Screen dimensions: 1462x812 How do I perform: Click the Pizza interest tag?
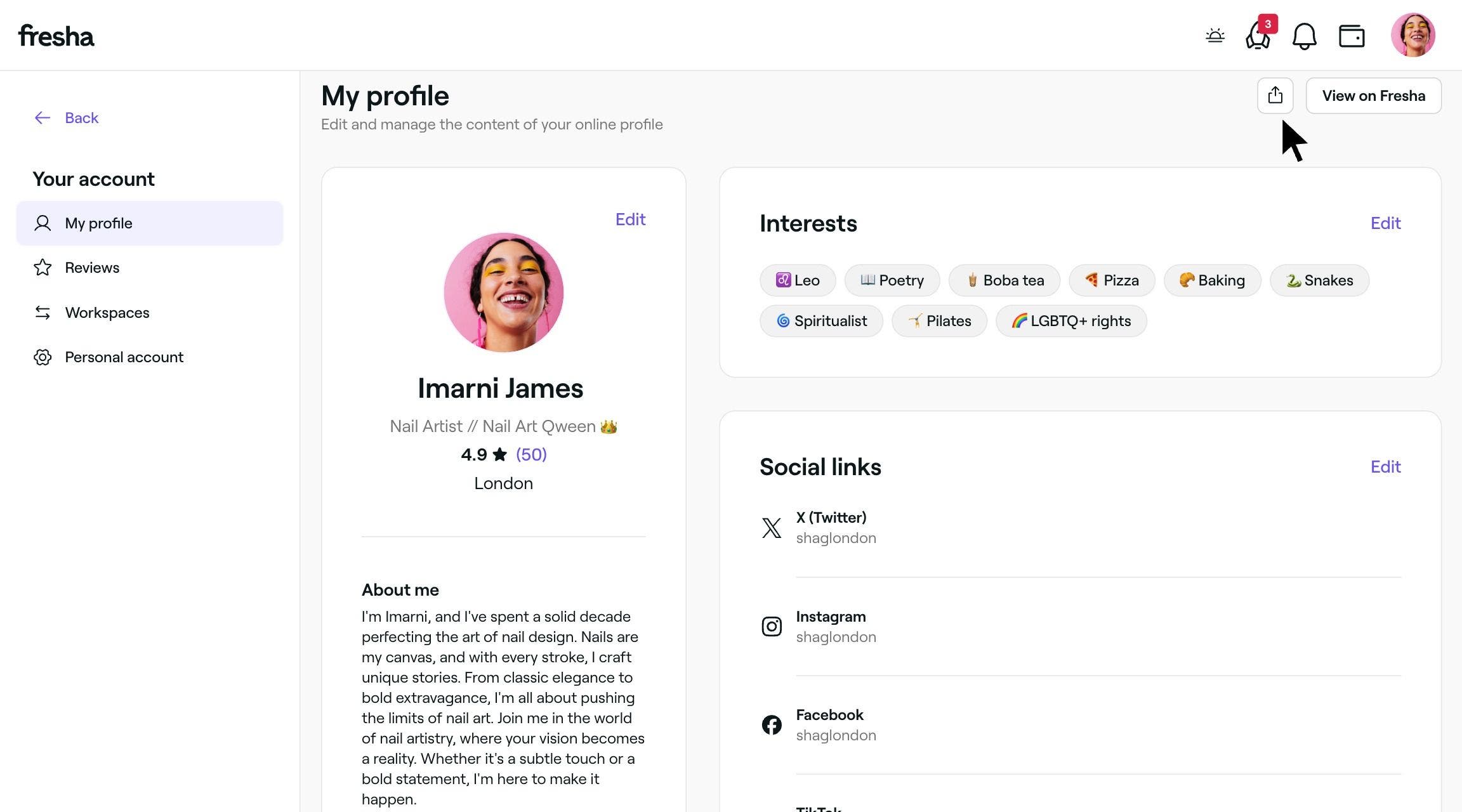pyautogui.click(x=1112, y=280)
